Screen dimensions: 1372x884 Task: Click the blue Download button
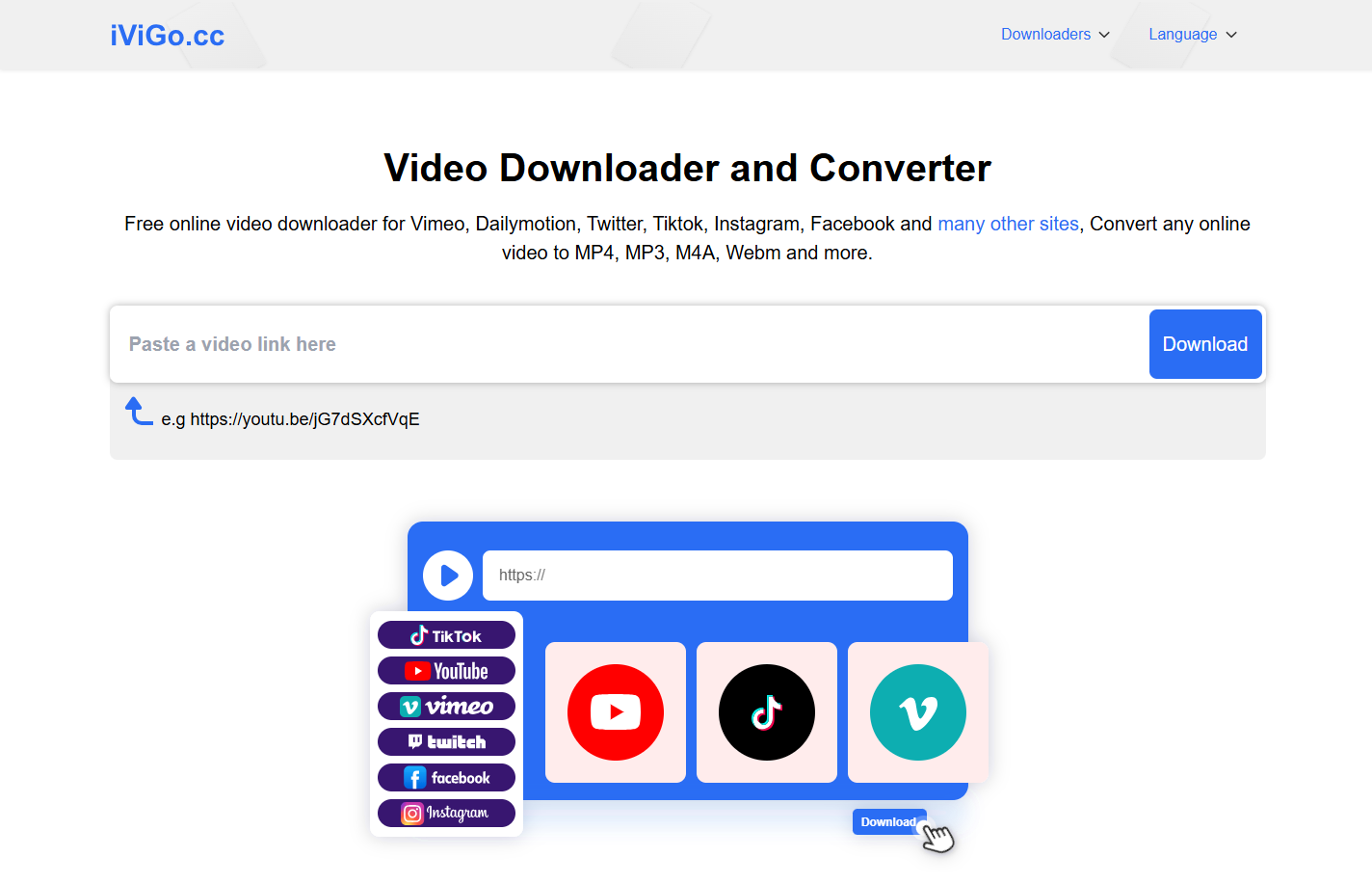pyautogui.click(x=1204, y=344)
